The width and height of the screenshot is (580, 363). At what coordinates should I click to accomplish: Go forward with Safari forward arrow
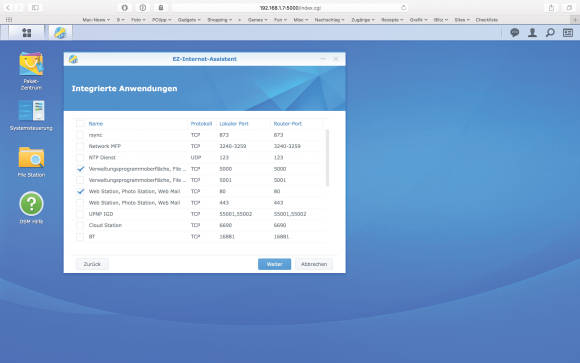[19, 7]
